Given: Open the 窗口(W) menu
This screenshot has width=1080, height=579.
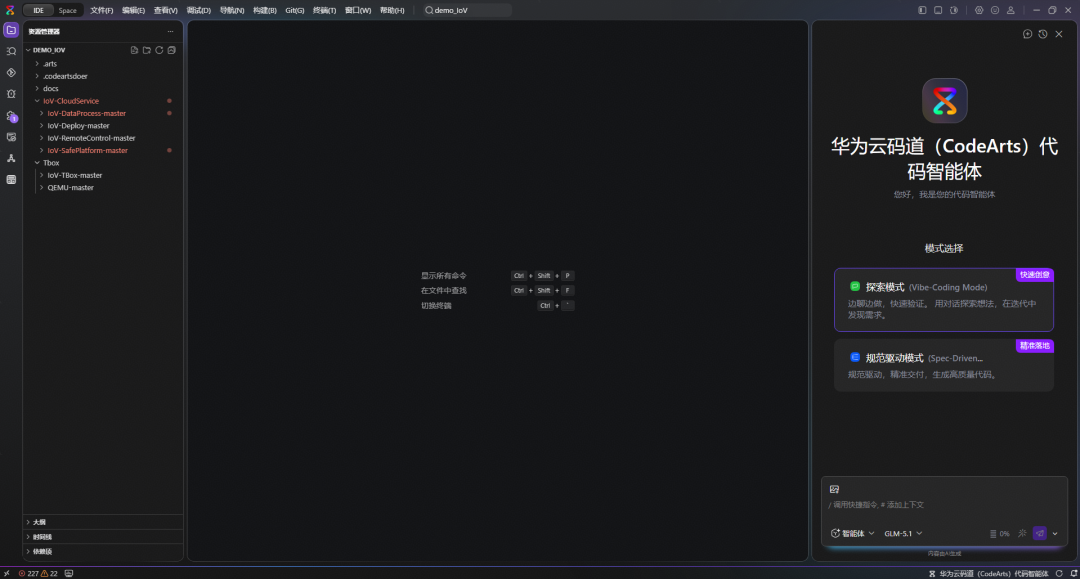Looking at the screenshot, I should click(358, 10).
